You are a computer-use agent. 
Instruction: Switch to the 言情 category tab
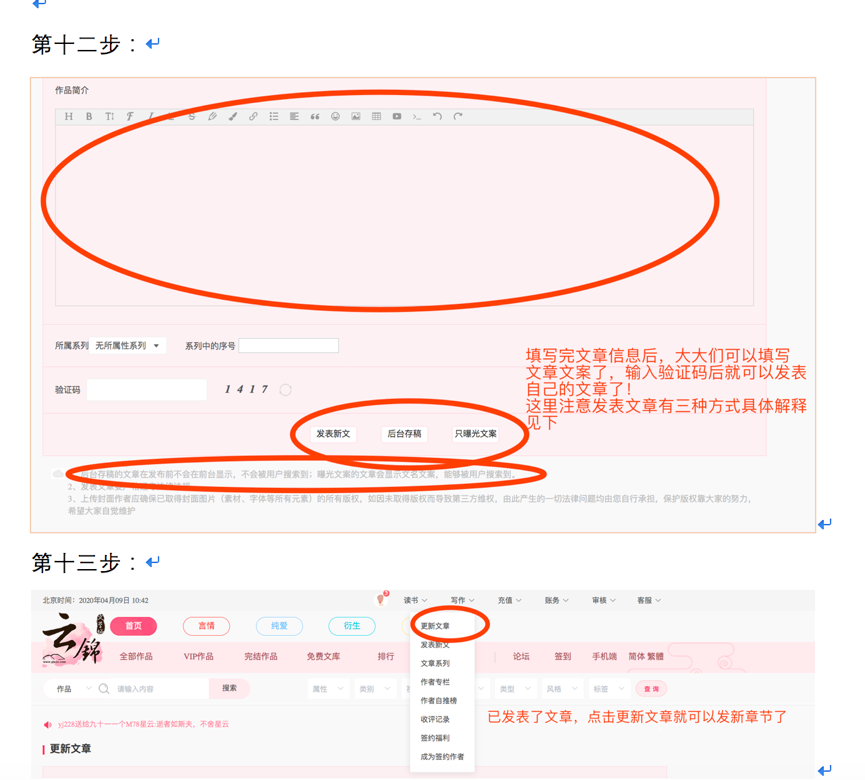[x=206, y=626]
